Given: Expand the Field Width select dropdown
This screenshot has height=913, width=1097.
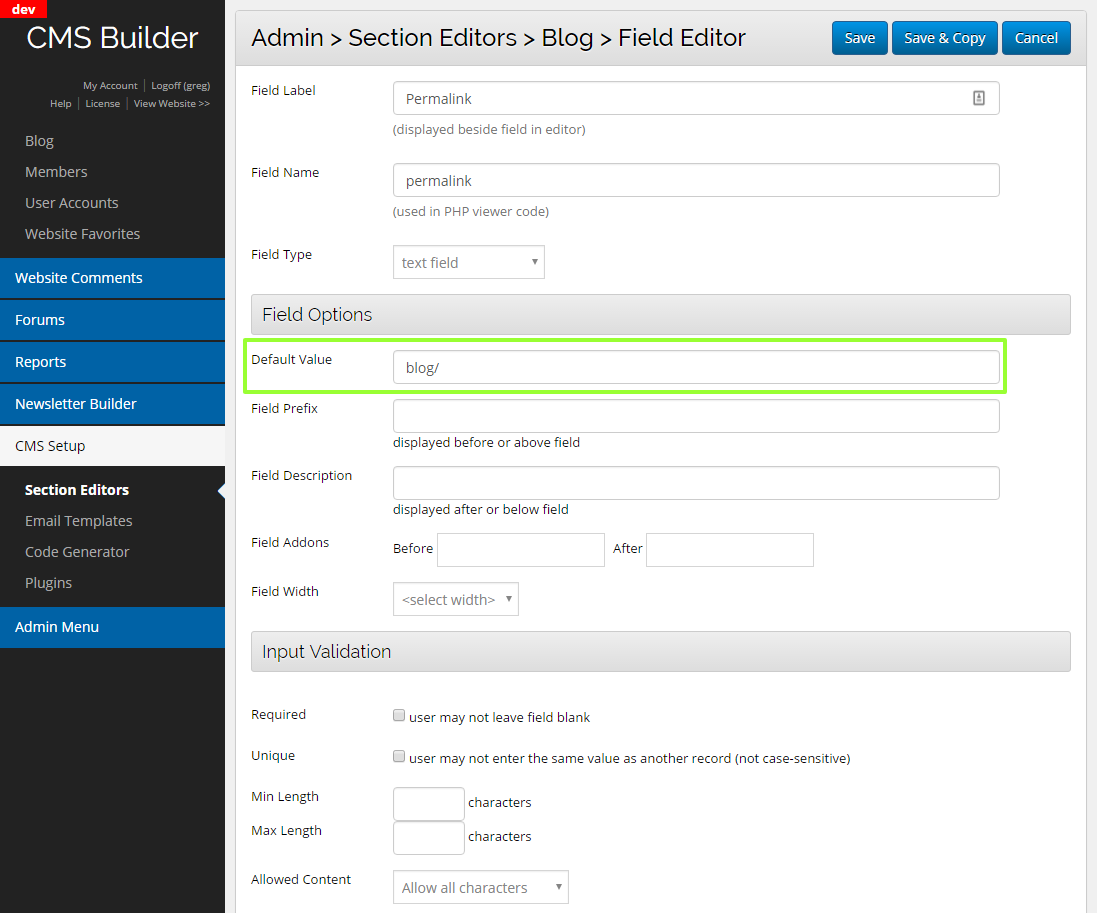Looking at the screenshot, I should coord(455,599).
